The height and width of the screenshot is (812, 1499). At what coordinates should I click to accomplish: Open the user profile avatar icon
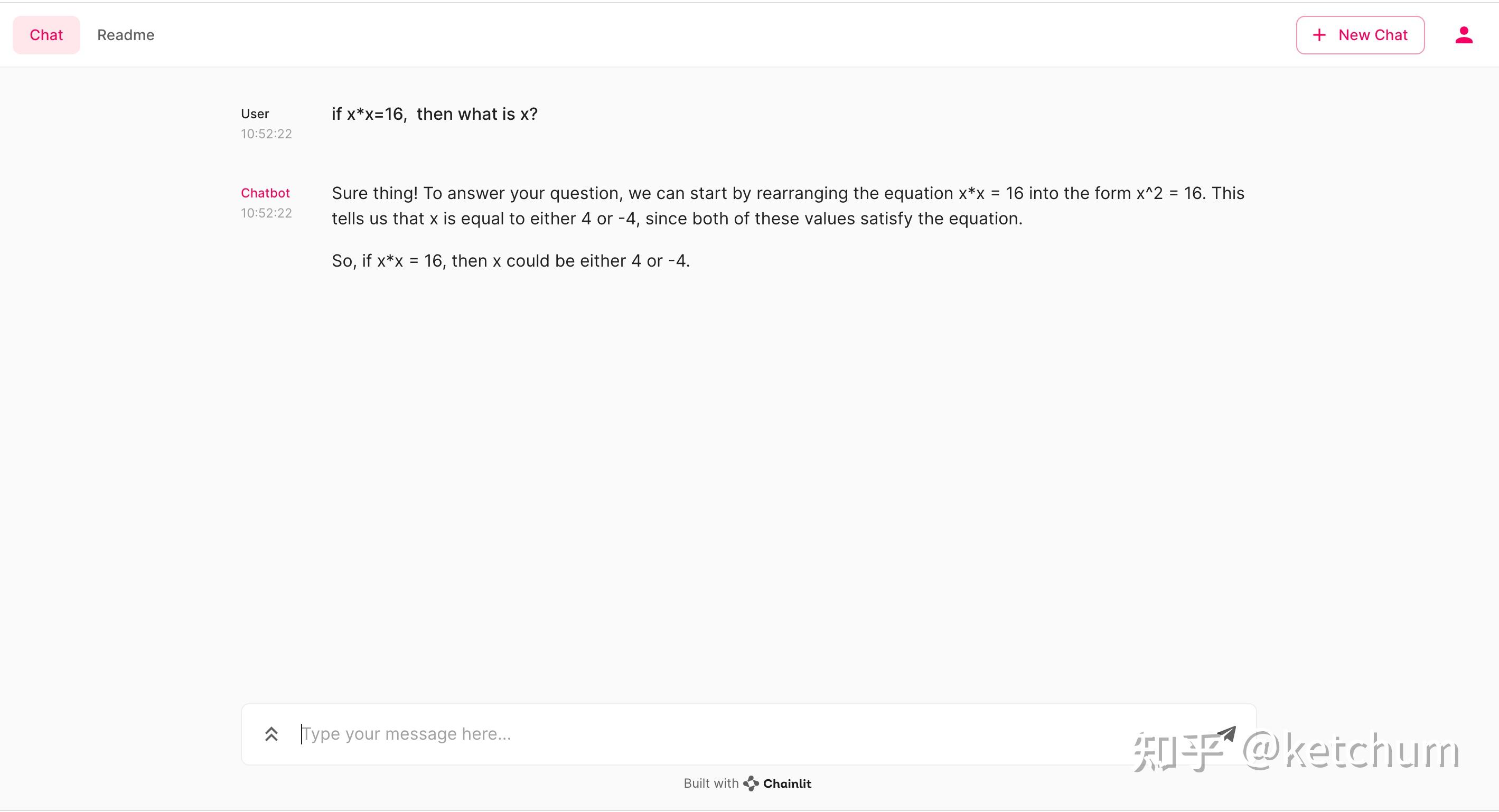(x=1464, y=35)
